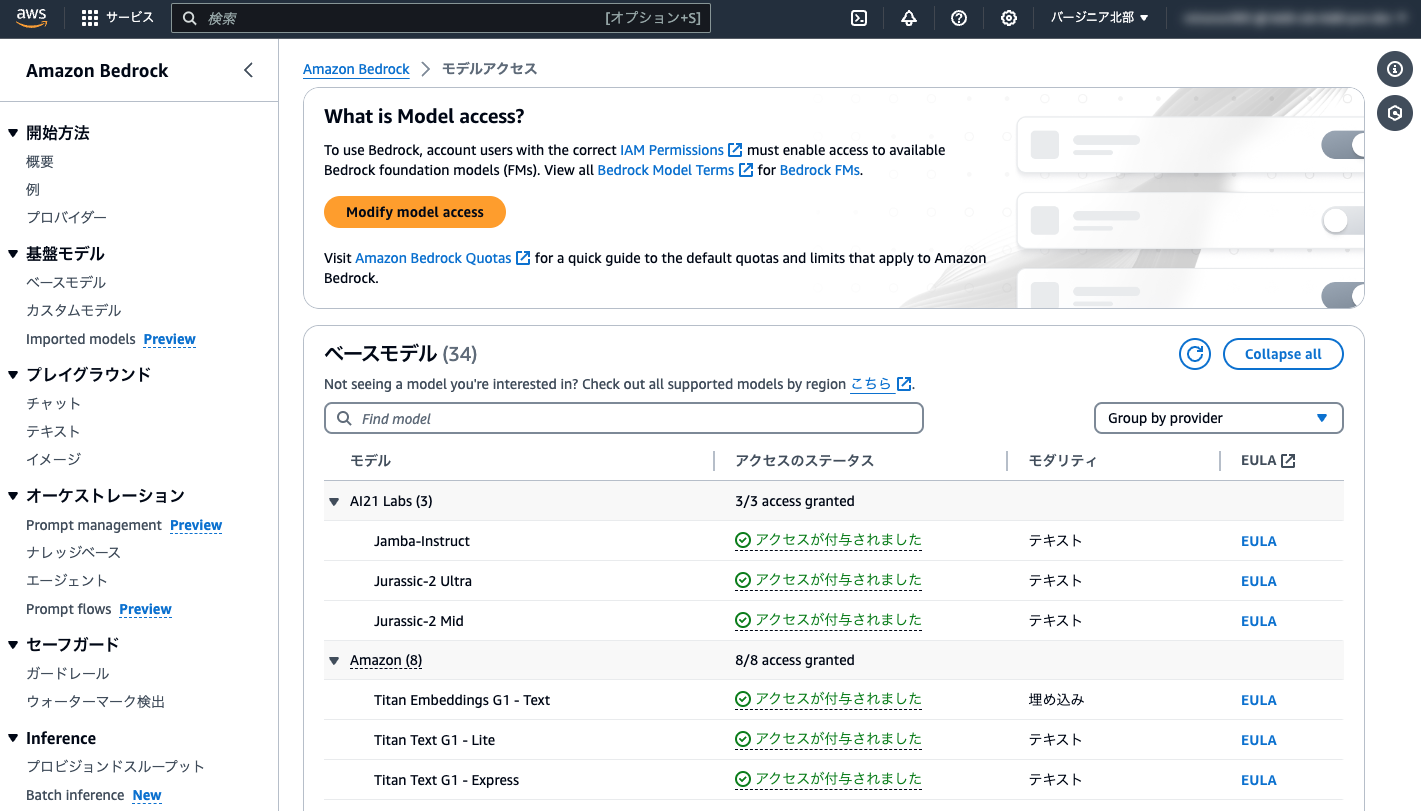Collapse the 開始方法 sidebar section
This screenshot has width=1421, height=811.
(13, 133)
